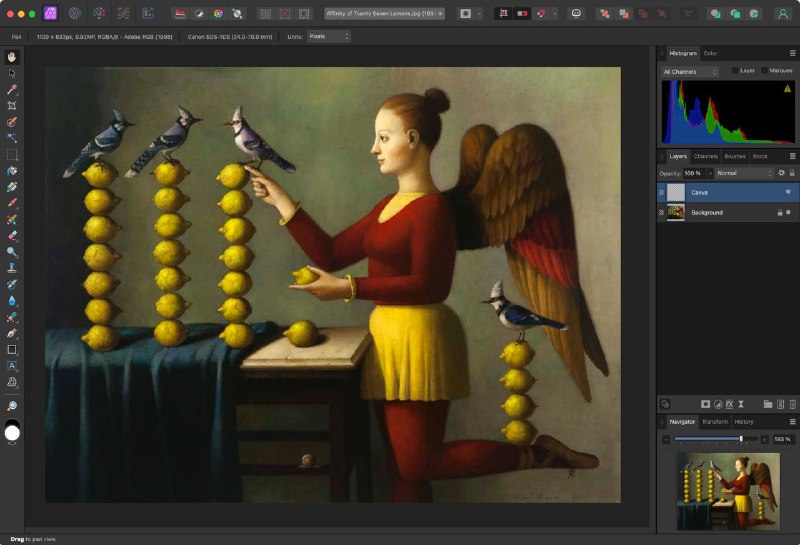Image resolution: width=800 pixels, height=545 pixels.
Task: Switch to the History tab
Action: (744, 422)
